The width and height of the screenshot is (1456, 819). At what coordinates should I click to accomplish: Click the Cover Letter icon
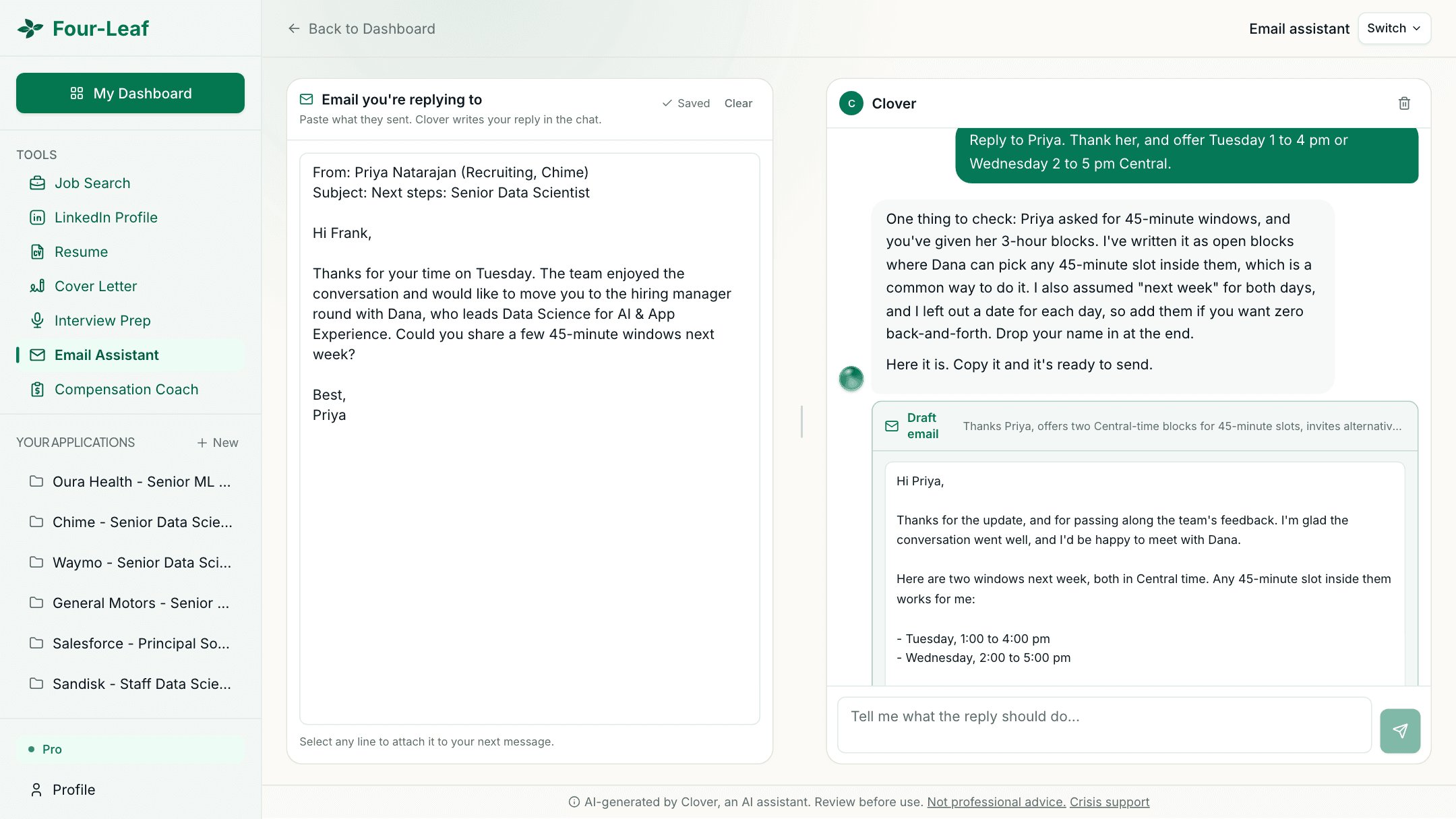pos(38,286)
